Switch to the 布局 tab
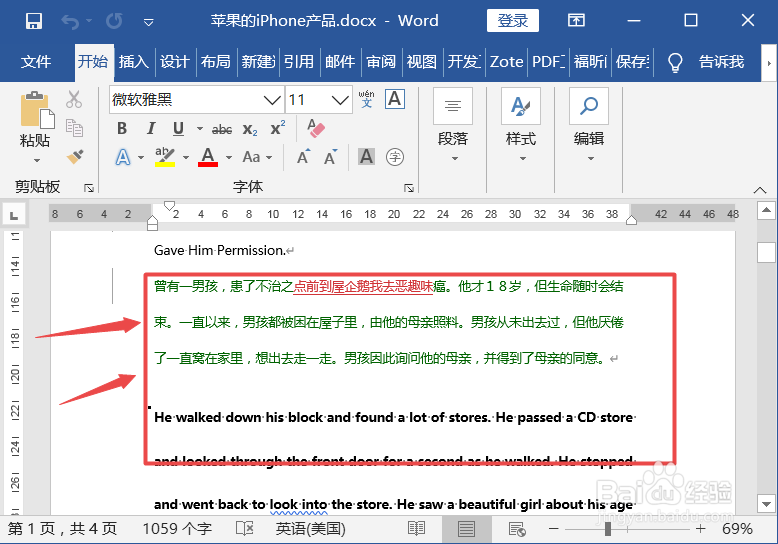The image size is (778, 544). click(x=216, y=62)
